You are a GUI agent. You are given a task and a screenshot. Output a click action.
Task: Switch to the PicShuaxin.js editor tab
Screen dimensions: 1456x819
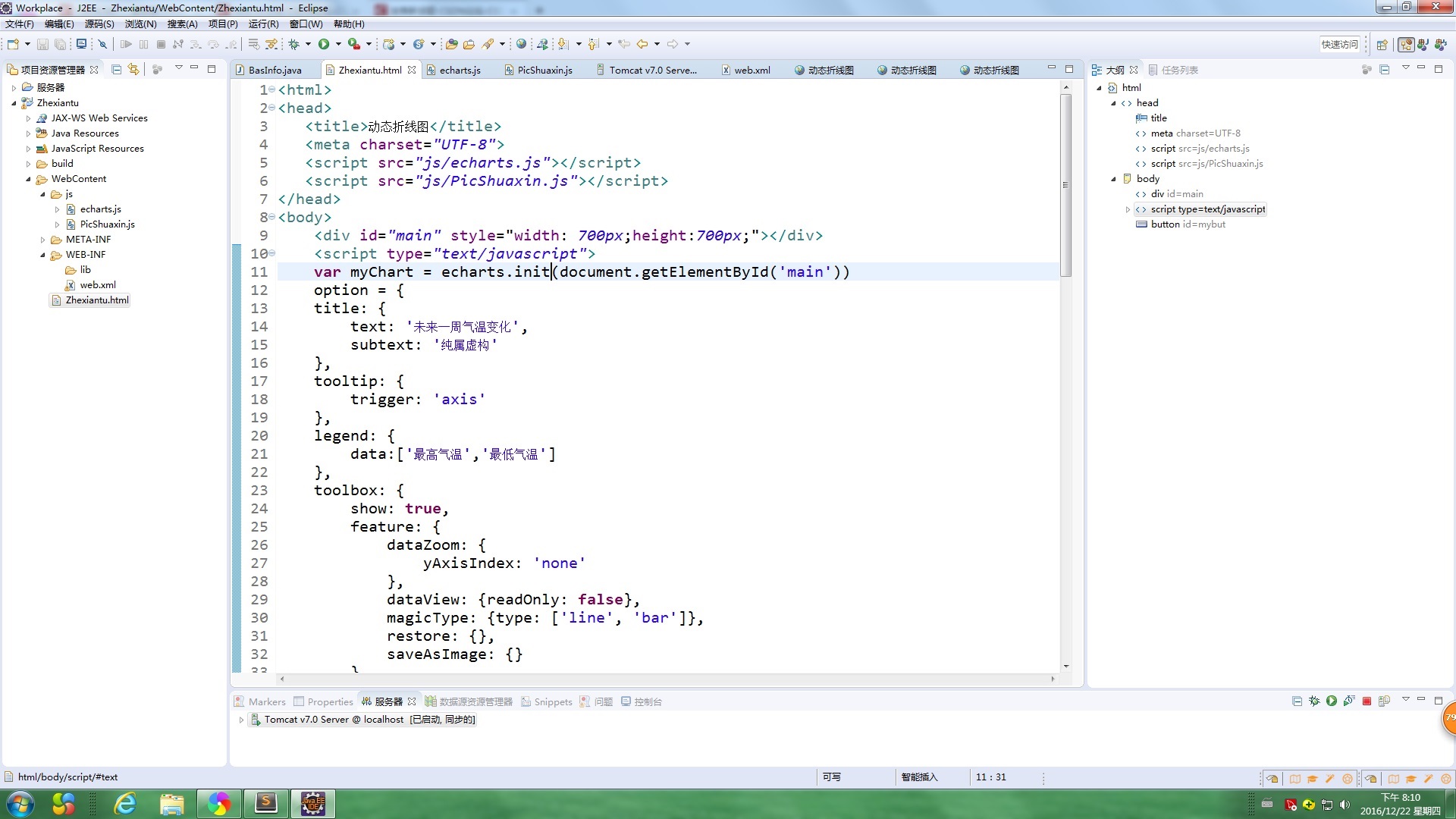tap(545, 70)
